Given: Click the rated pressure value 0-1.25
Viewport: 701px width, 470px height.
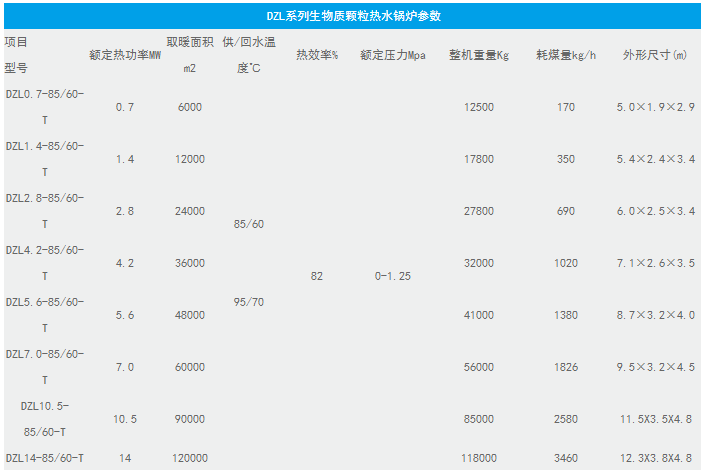Looking at the screenshot, I should [393, 276].
